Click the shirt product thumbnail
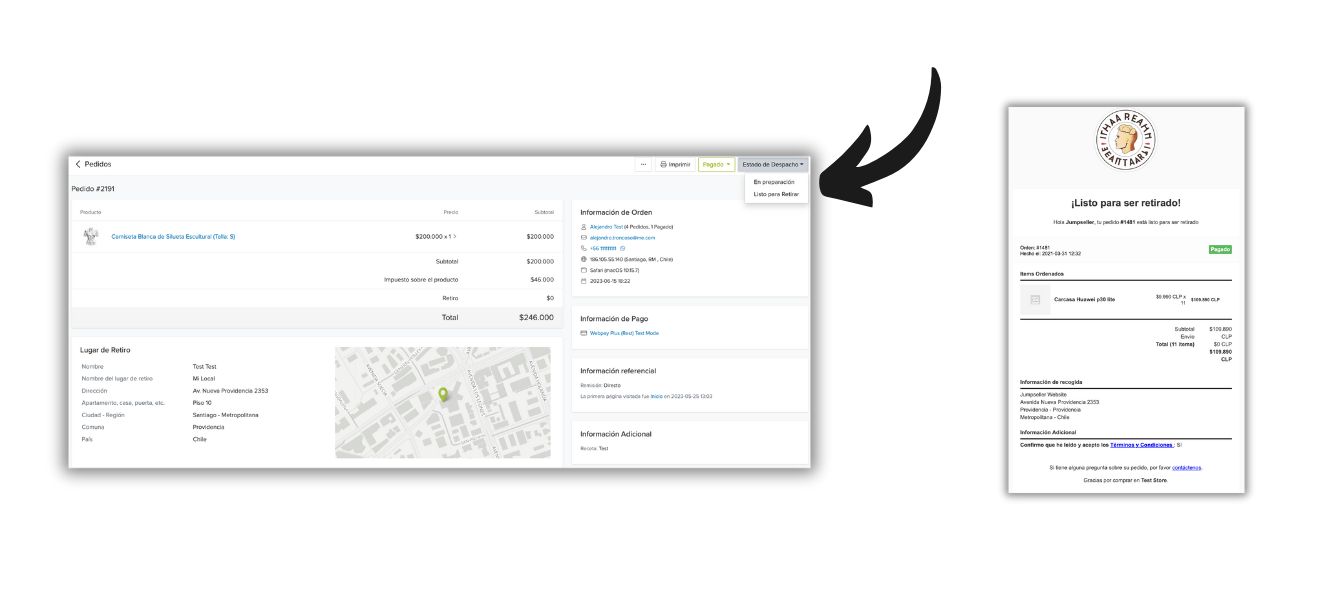The width and height of the screenshot is (1320, 600). tap(91, 237)
